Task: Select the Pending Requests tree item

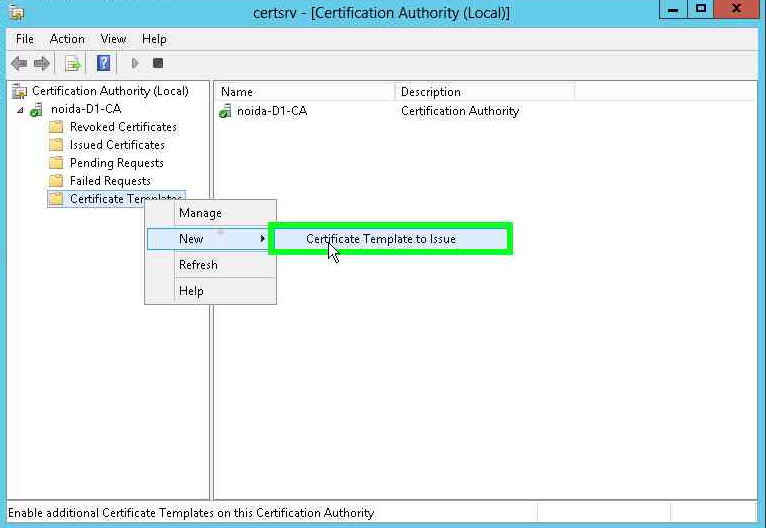Action: [117, 163]
